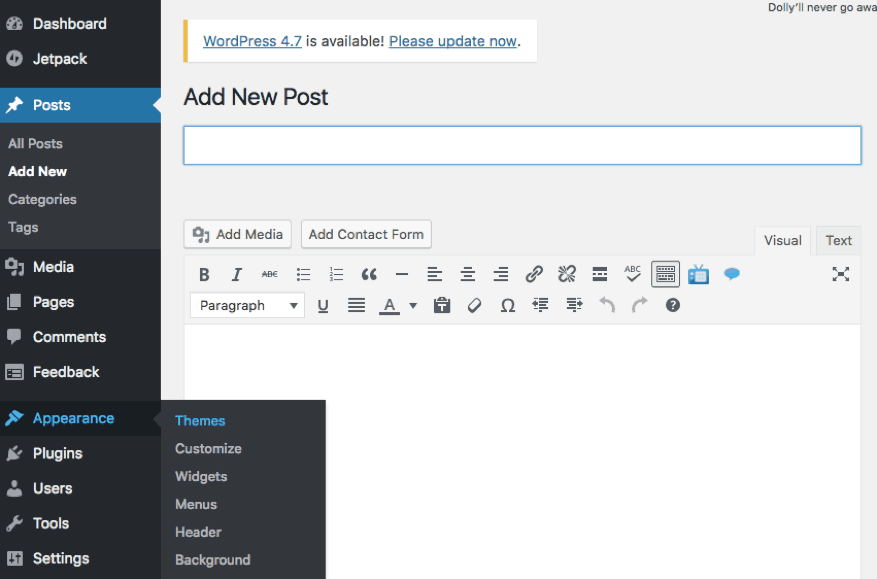Justify the text alignment
877x579 pixels.
pyautogui.click(x=356, y=305)
